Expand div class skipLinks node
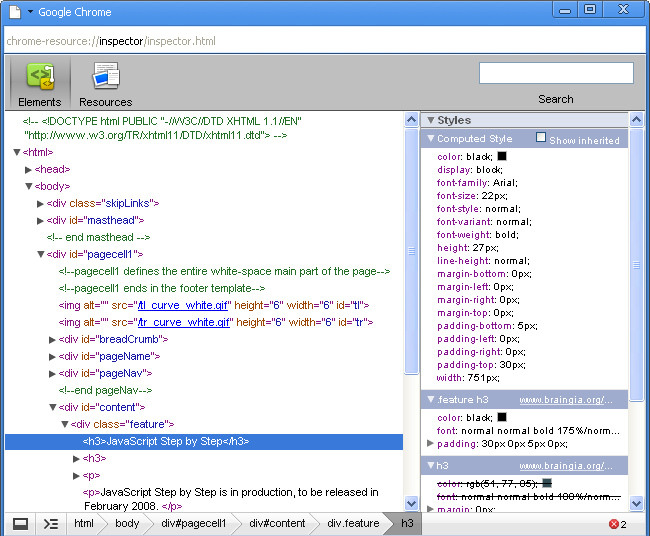 point(40,204)
